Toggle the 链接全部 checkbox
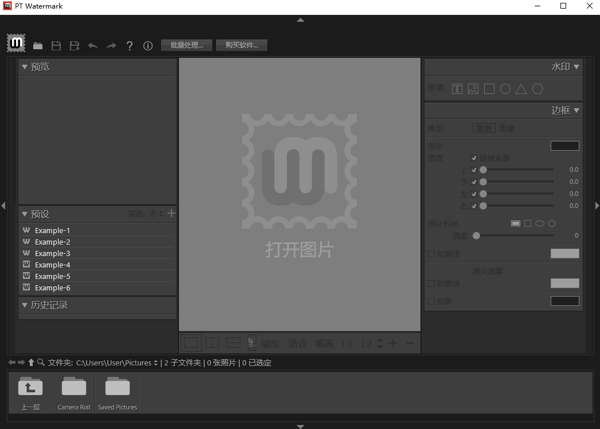600x429 pixels. tap(474, 158)
